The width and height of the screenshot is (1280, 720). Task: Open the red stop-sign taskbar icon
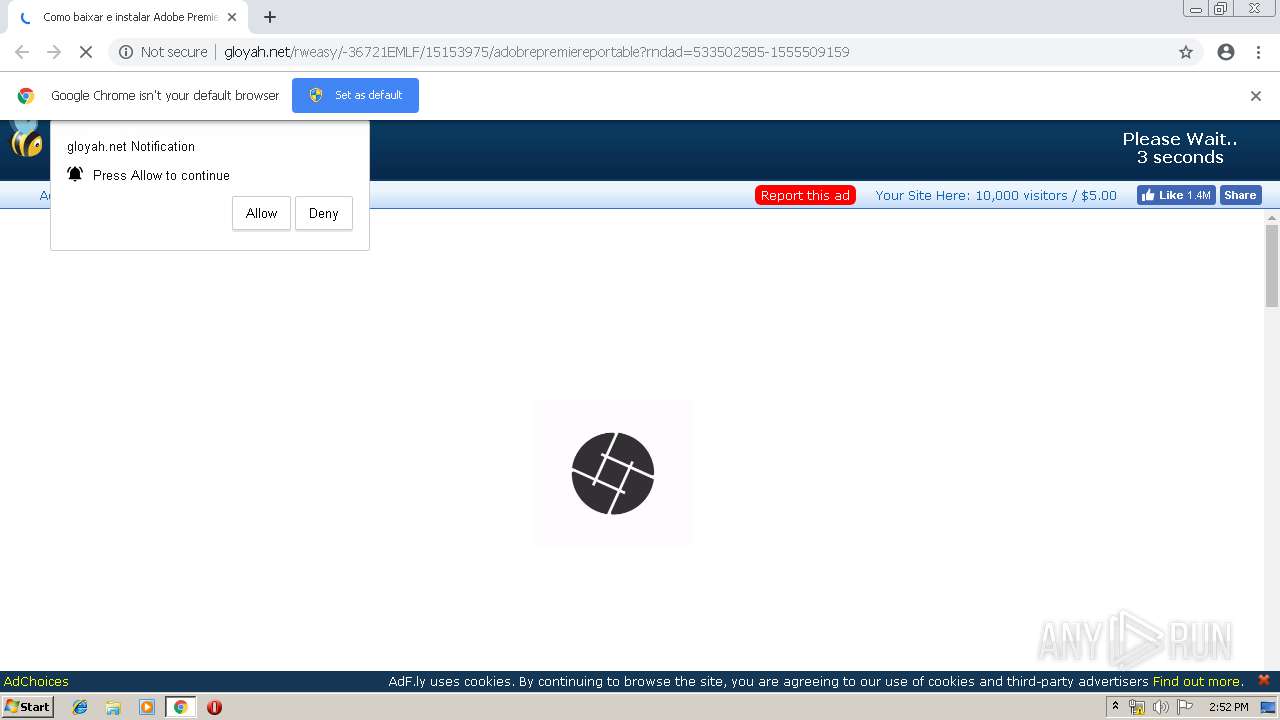click(214, 707)
